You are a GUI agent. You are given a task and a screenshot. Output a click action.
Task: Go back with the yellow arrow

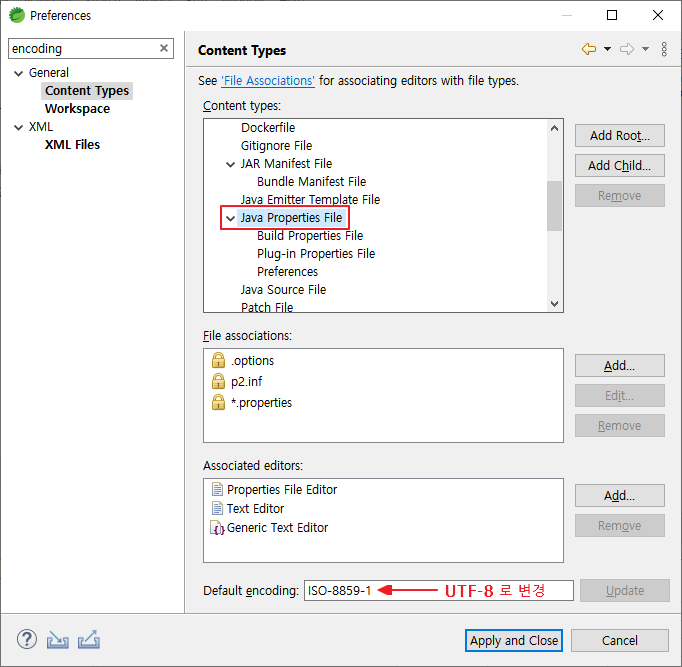tap(588, 49)
